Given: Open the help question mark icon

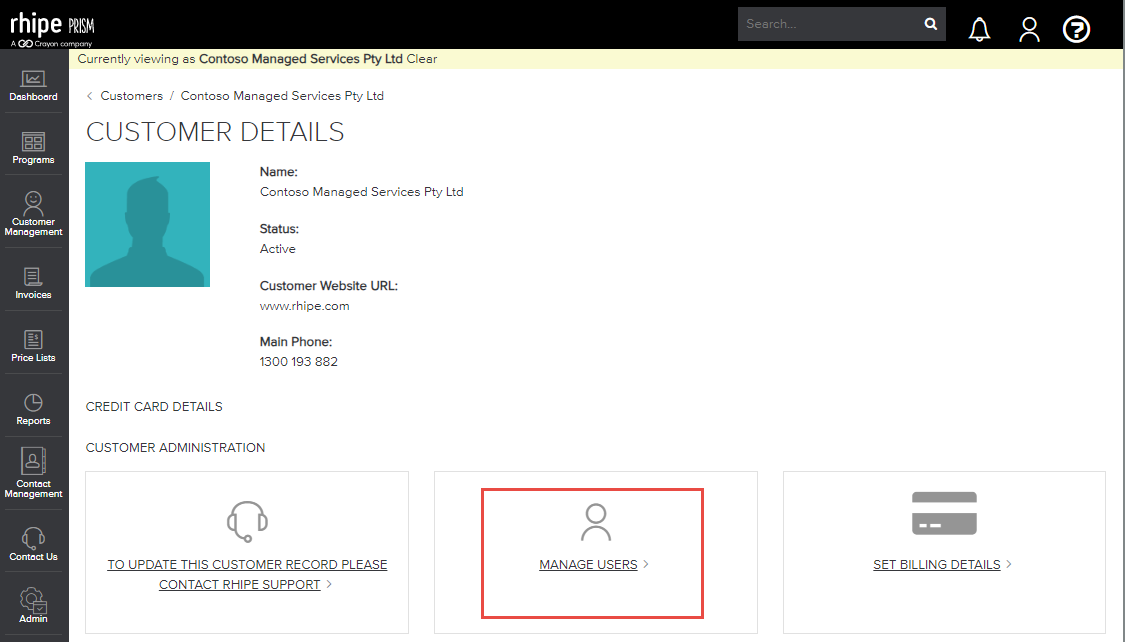Looking at the screenshot, I should pos(1076,29).
